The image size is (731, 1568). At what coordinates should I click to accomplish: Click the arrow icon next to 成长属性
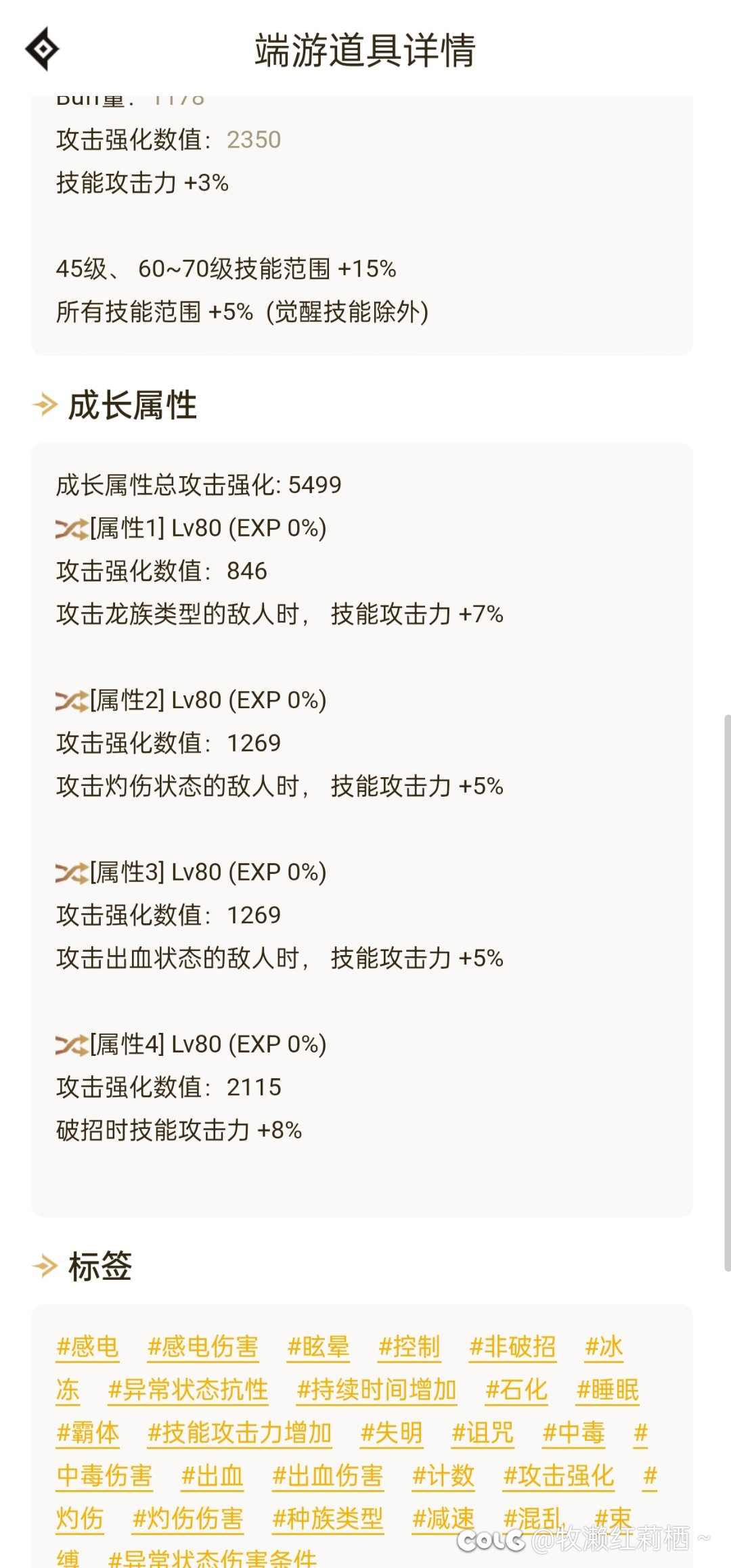(x=45, y=405)
